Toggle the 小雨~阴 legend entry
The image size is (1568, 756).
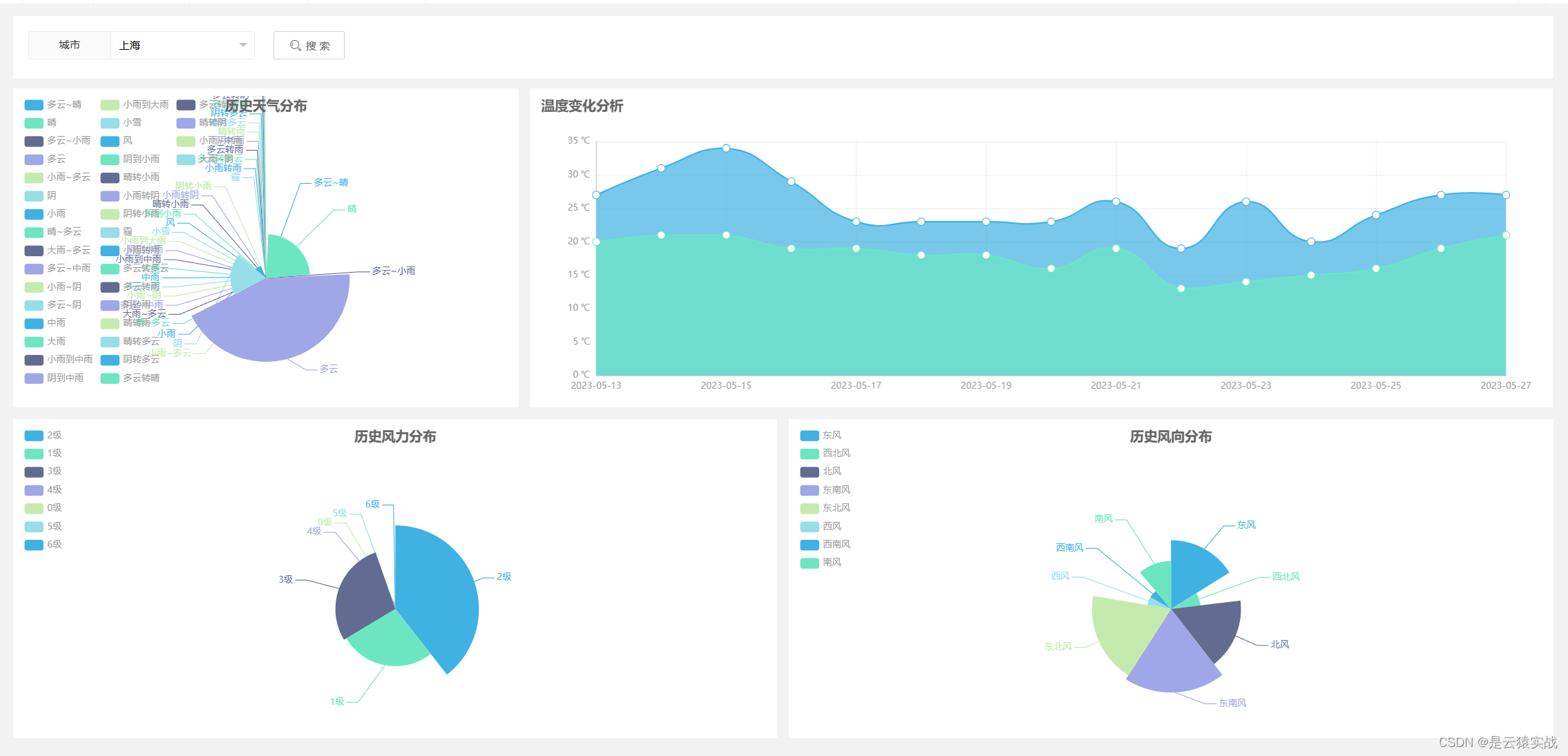pos(53,287)
